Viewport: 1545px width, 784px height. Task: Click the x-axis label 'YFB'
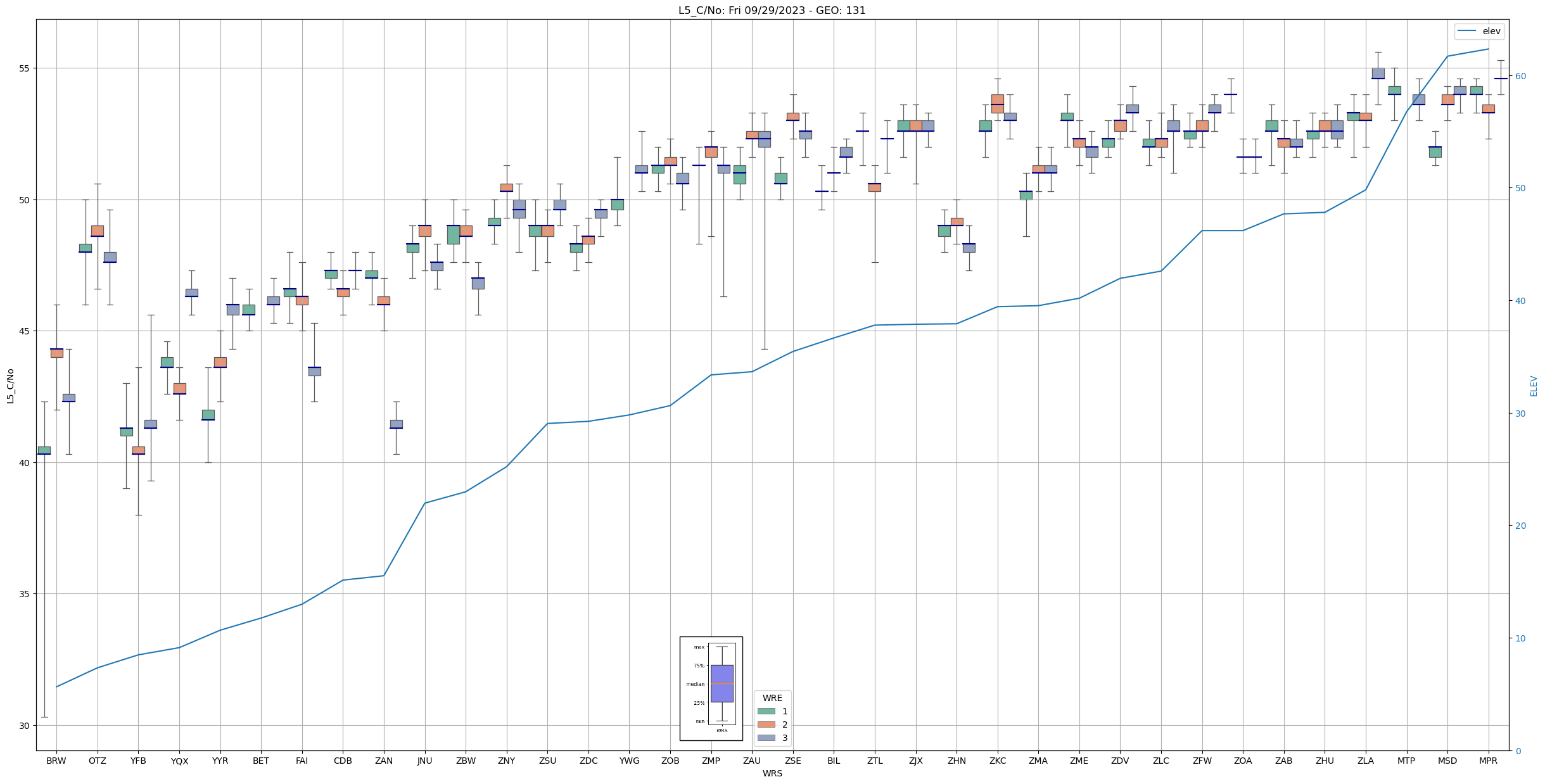138,761
